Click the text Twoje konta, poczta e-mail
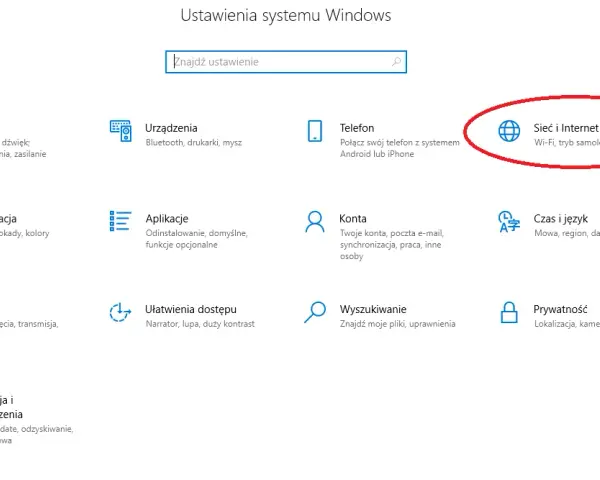The image size is (600, 480). coord(391,233)
